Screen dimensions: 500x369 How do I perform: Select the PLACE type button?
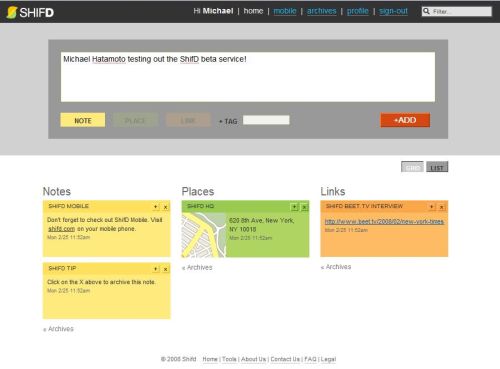135,120
